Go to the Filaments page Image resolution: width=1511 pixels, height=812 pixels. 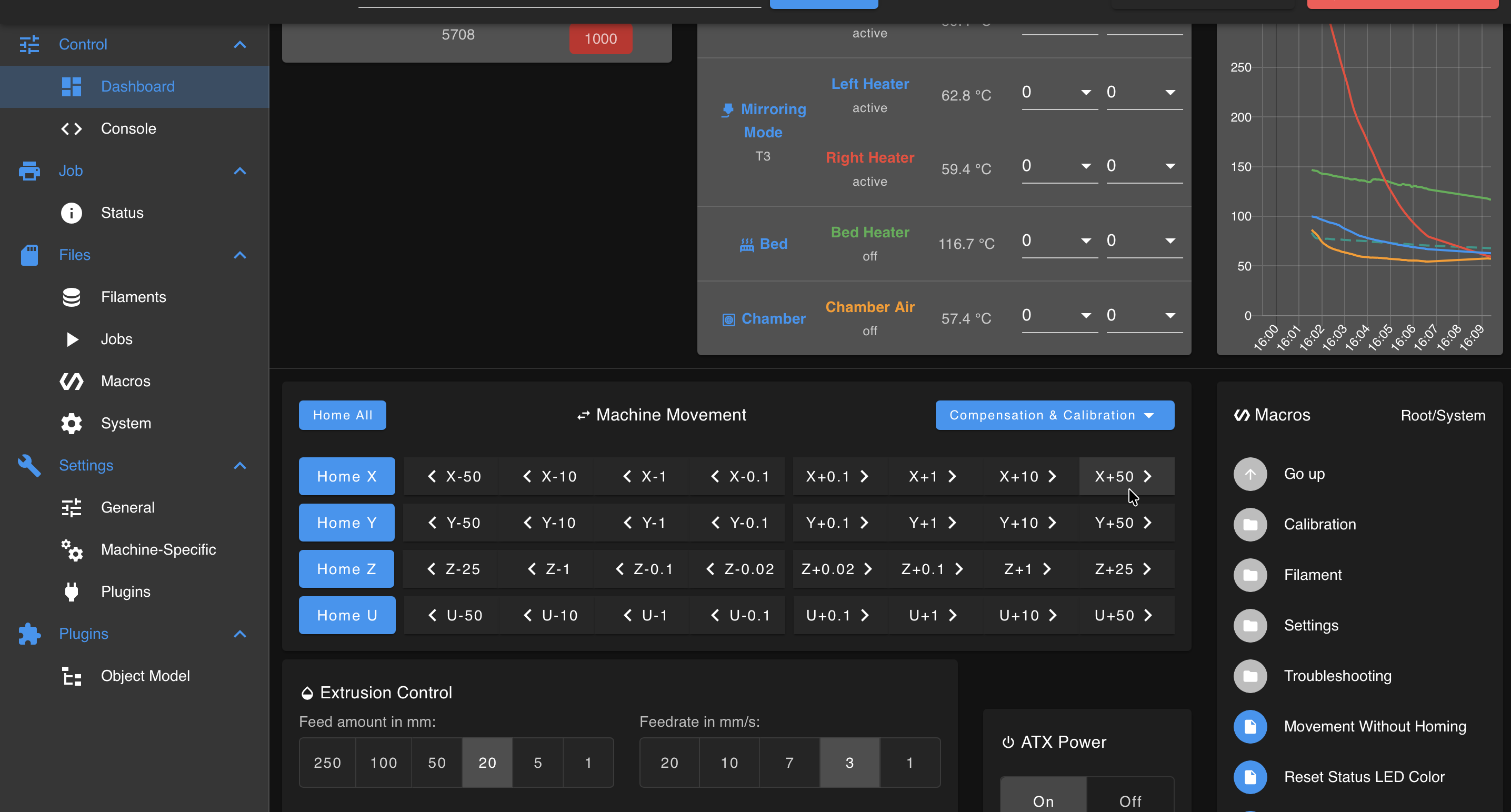coord(134,297)
